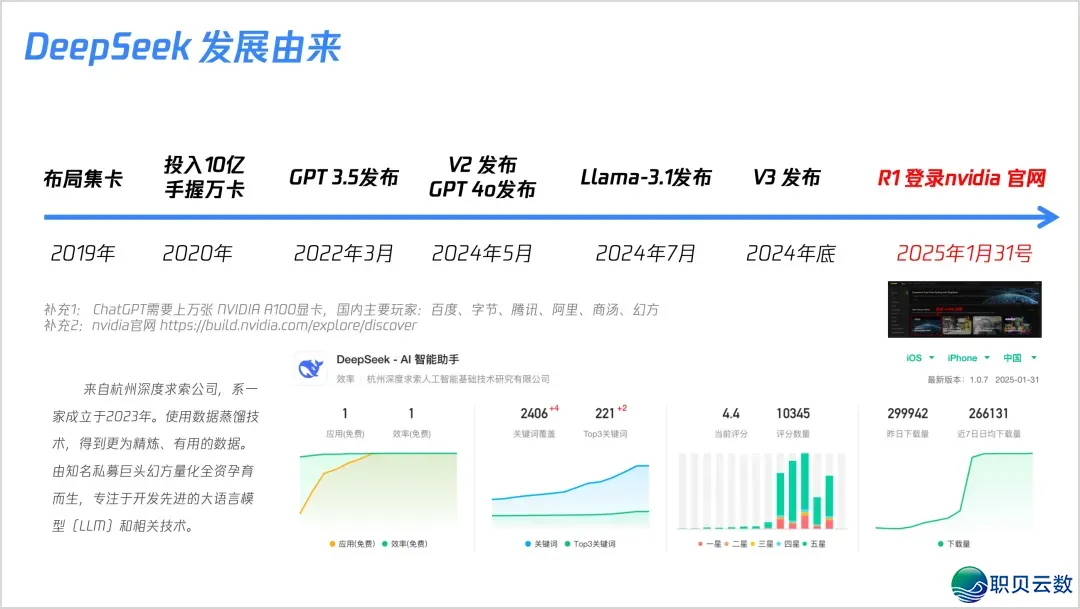Open the build.nvidia.com/explore/discover link
Image resolution: width=1080 pixels, height=609 pixels.
coord(288,325)
